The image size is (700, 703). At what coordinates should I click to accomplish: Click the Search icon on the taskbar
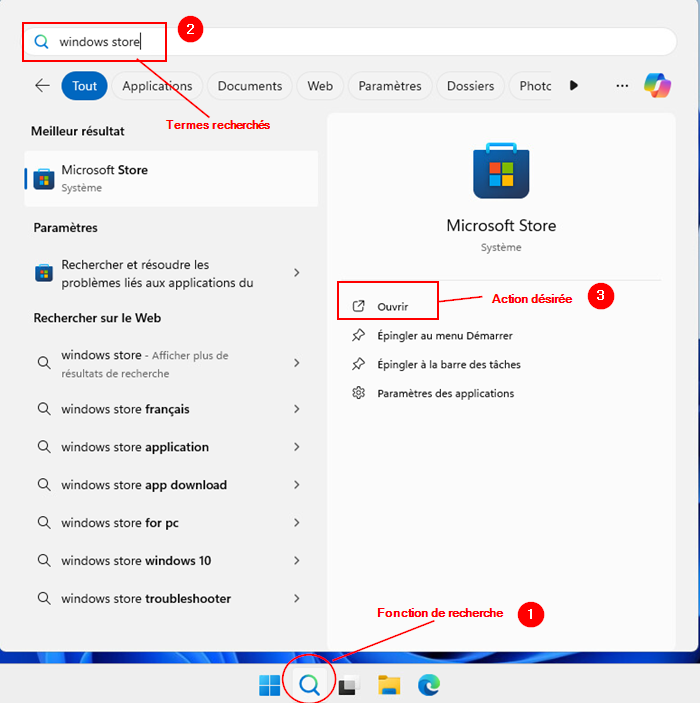309,685
